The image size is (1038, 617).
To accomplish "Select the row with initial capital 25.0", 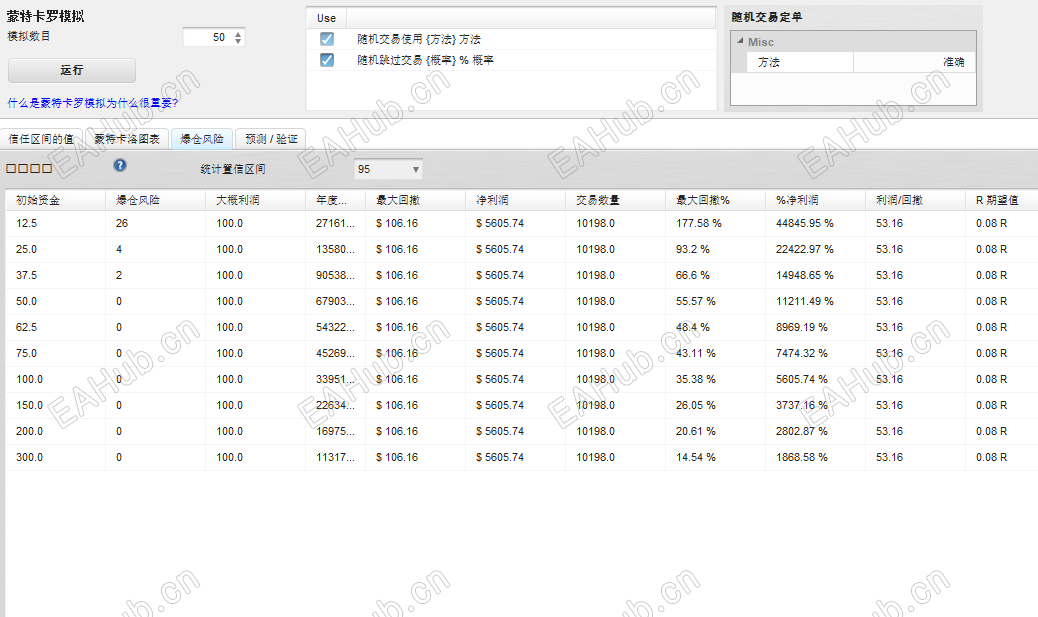I will point(522,250).
